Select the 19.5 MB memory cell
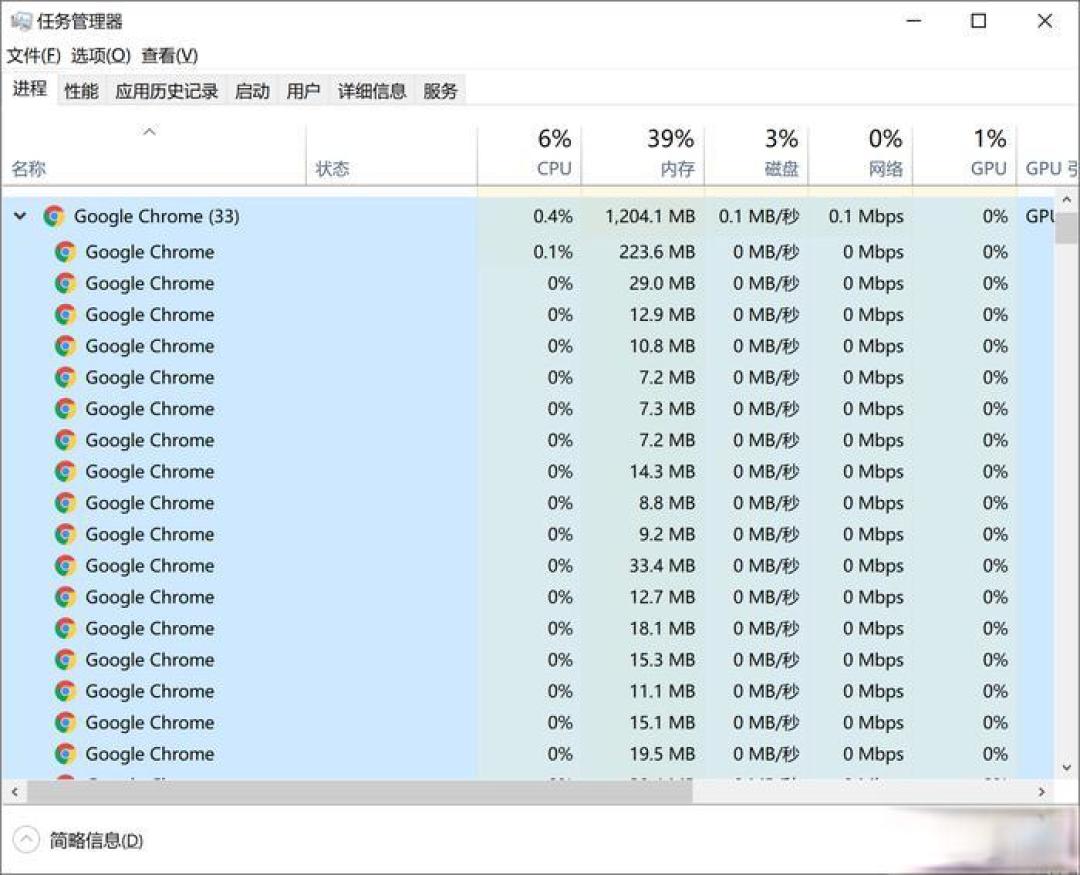This screenshot has width=1080, height=875. (662, 754)
